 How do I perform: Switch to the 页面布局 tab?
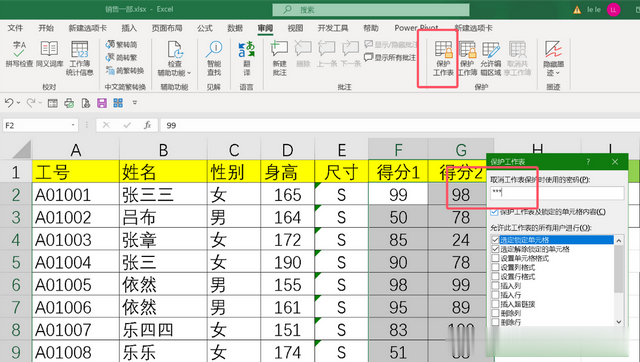167,28
